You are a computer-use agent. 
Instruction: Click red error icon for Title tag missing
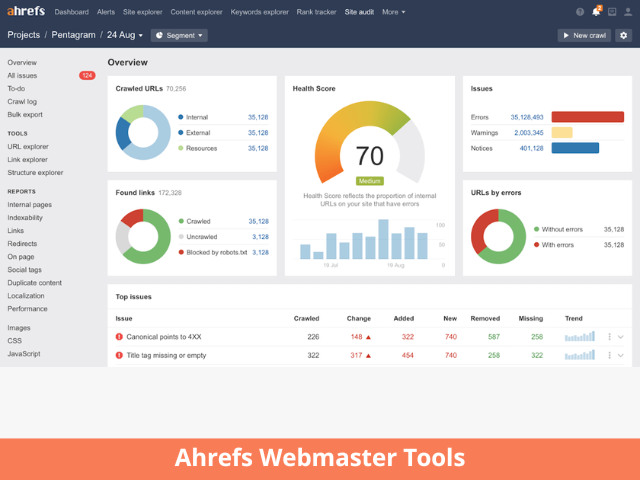(x=119, y=355)
